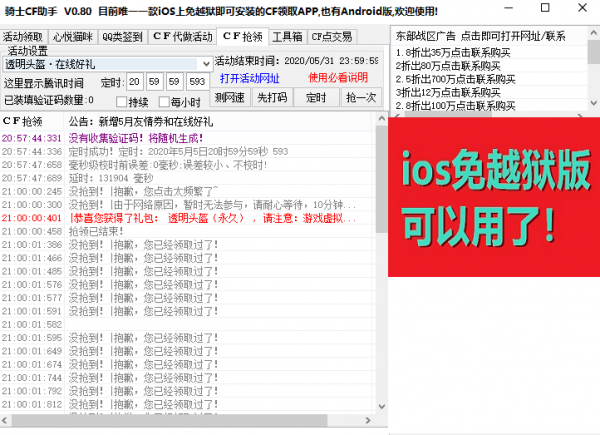Click the ios免越狱版 red banner ad
Viewport: 600px width, 435px height.
(494, 197)
